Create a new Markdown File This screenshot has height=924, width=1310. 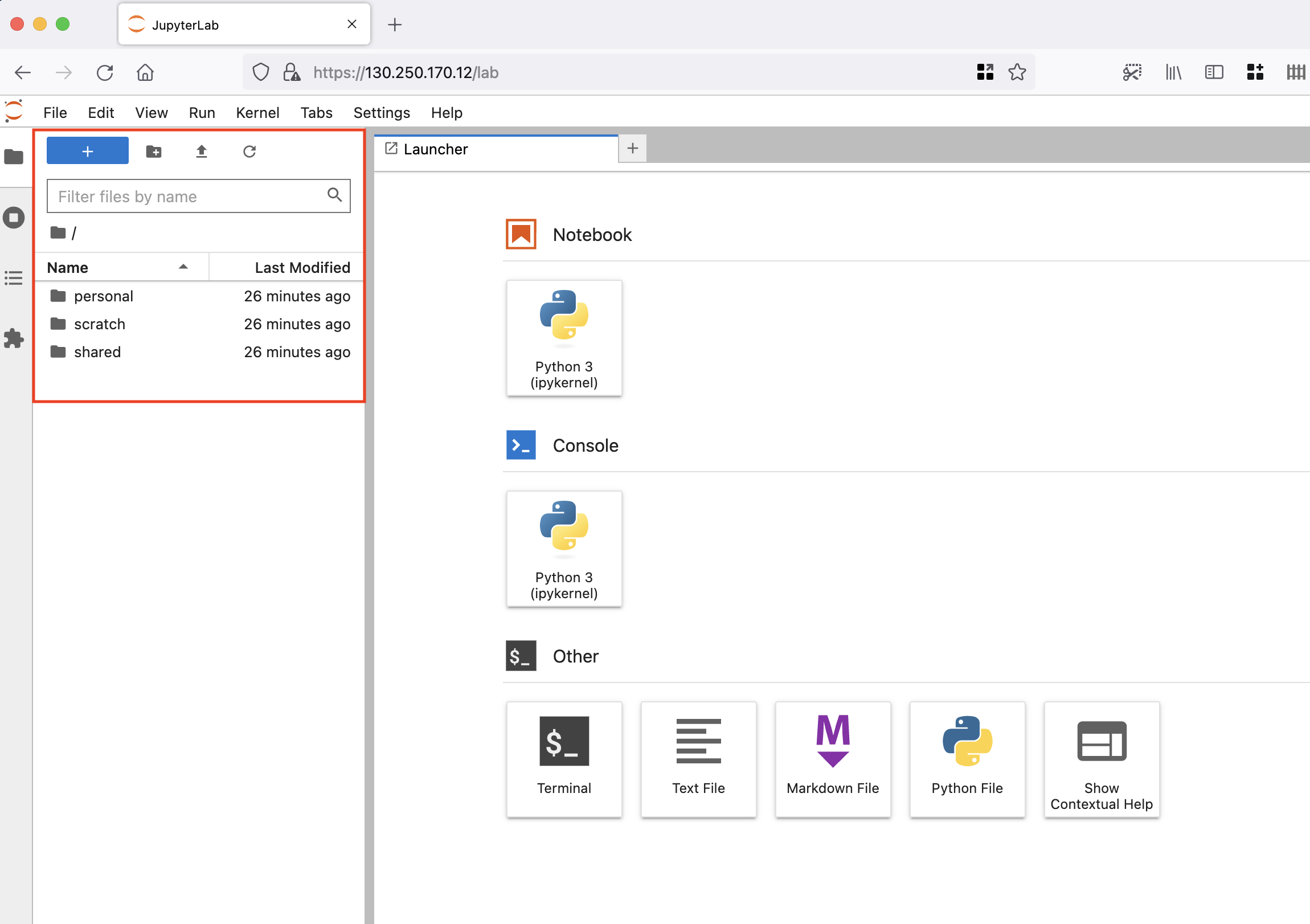click(x=833, y=759)
